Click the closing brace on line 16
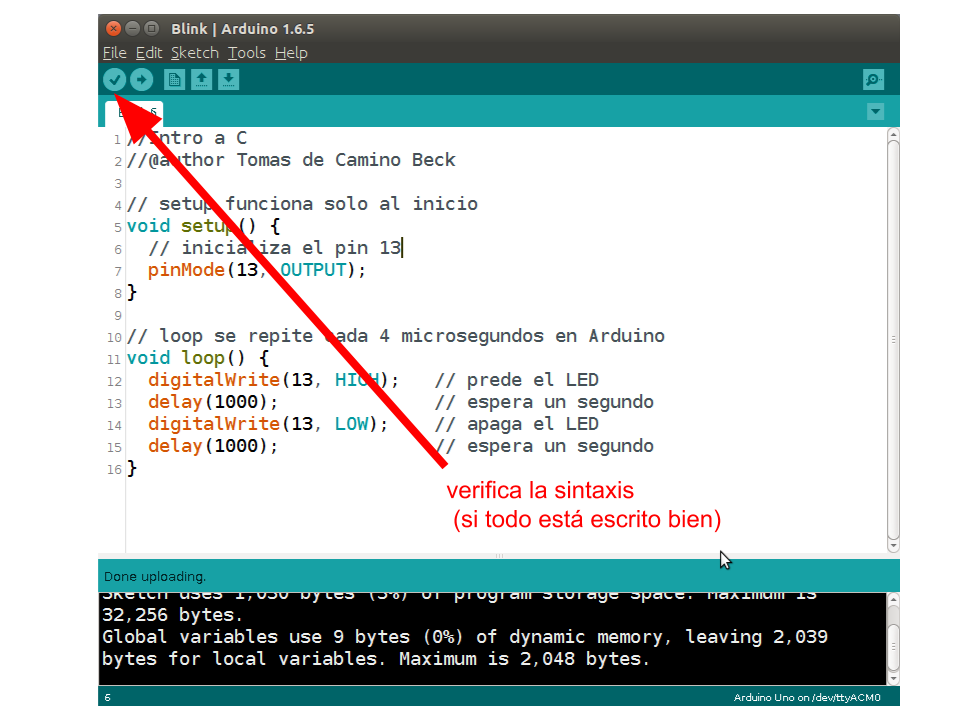The height and width of the screenshot is (720, 960). [x=132, y=468]
